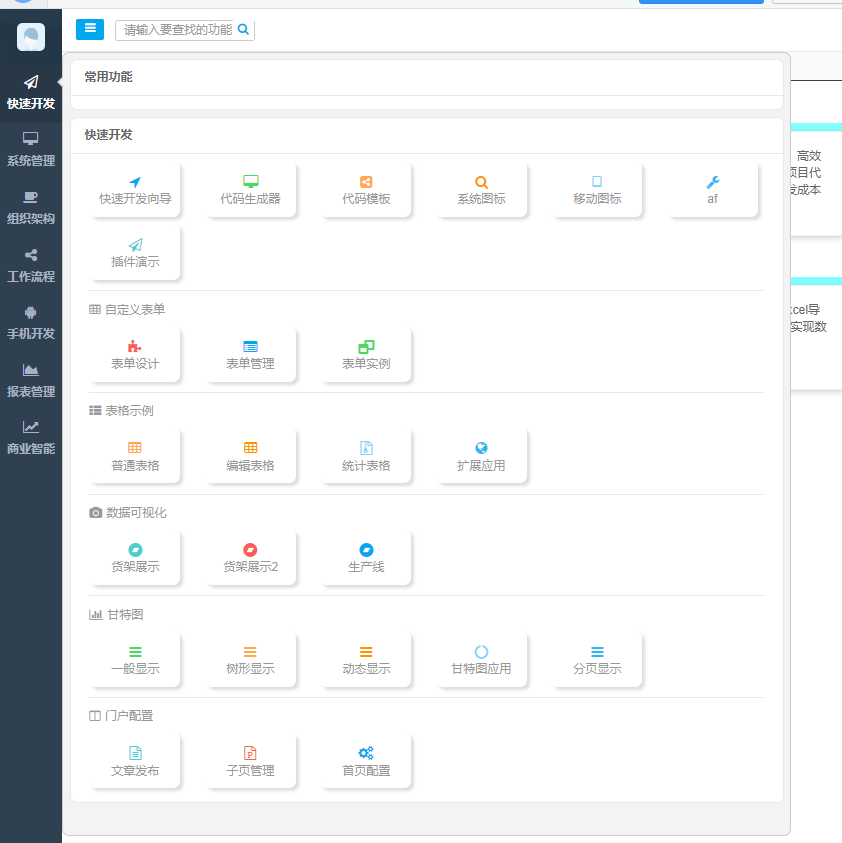Open 代码模板 template tile
The image size is (842, 843).
coord(366,190)
